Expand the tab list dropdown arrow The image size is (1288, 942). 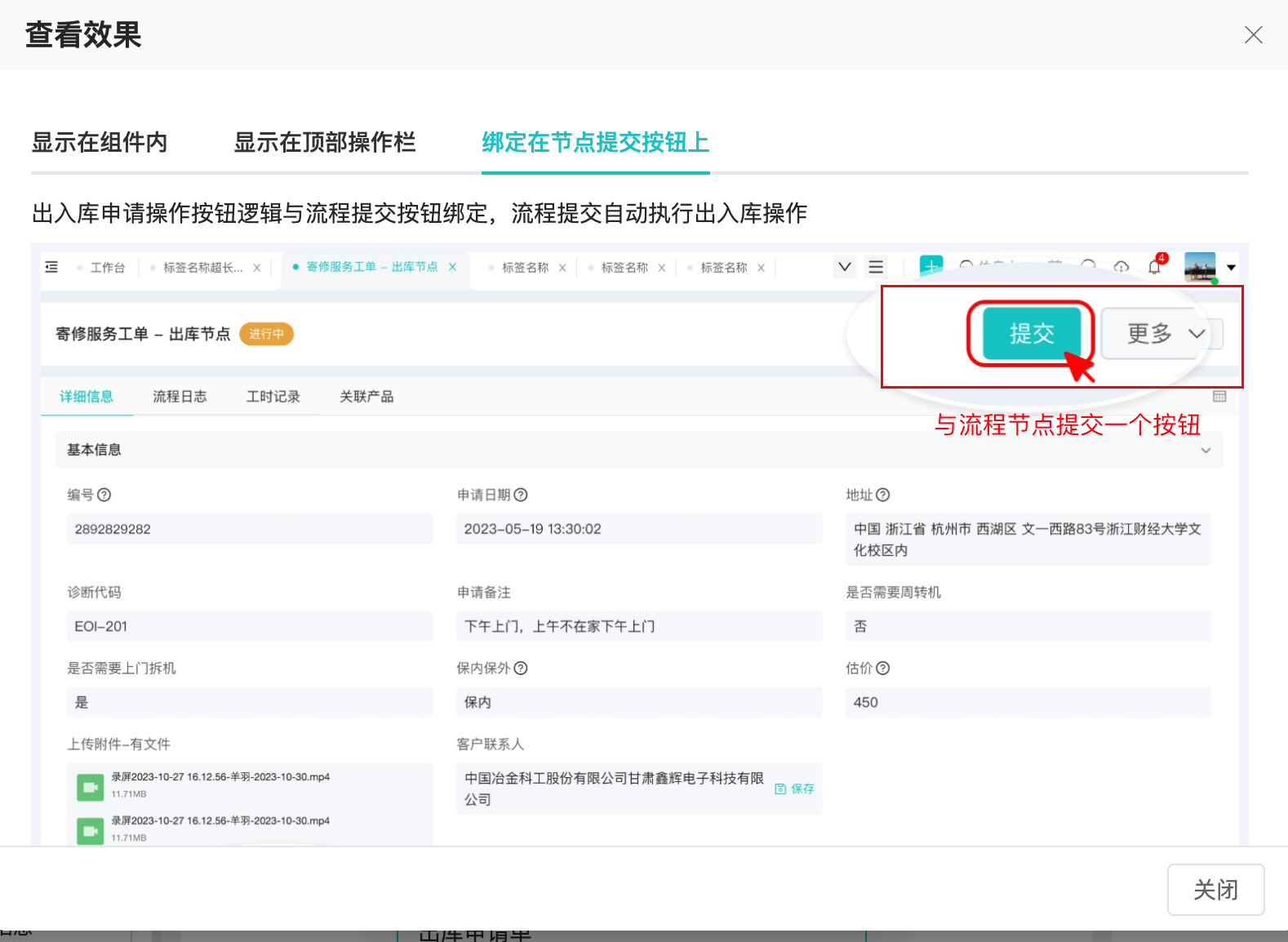point(845,267)
